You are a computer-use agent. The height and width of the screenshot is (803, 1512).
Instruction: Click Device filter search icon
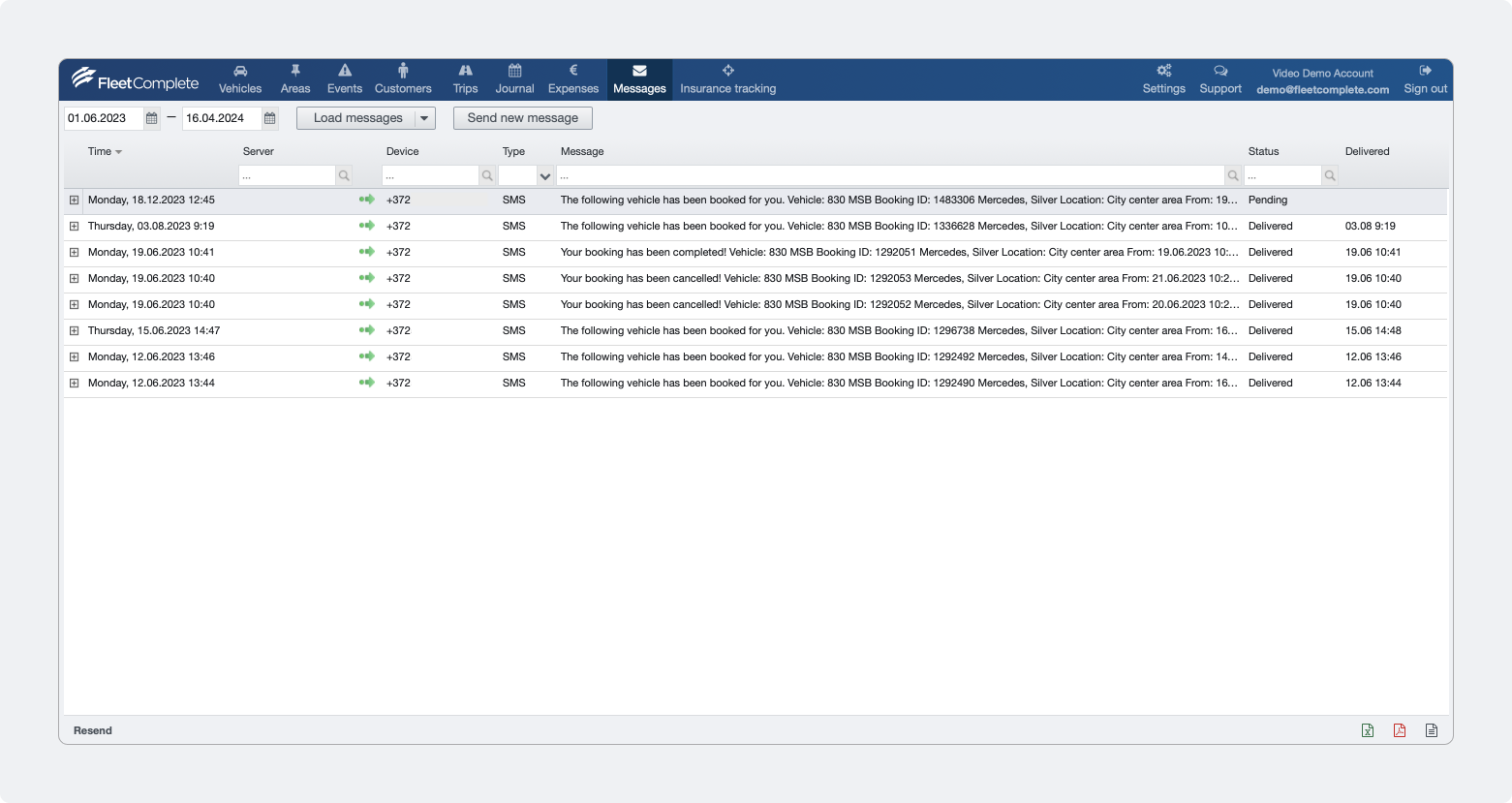tap(487, 175)
